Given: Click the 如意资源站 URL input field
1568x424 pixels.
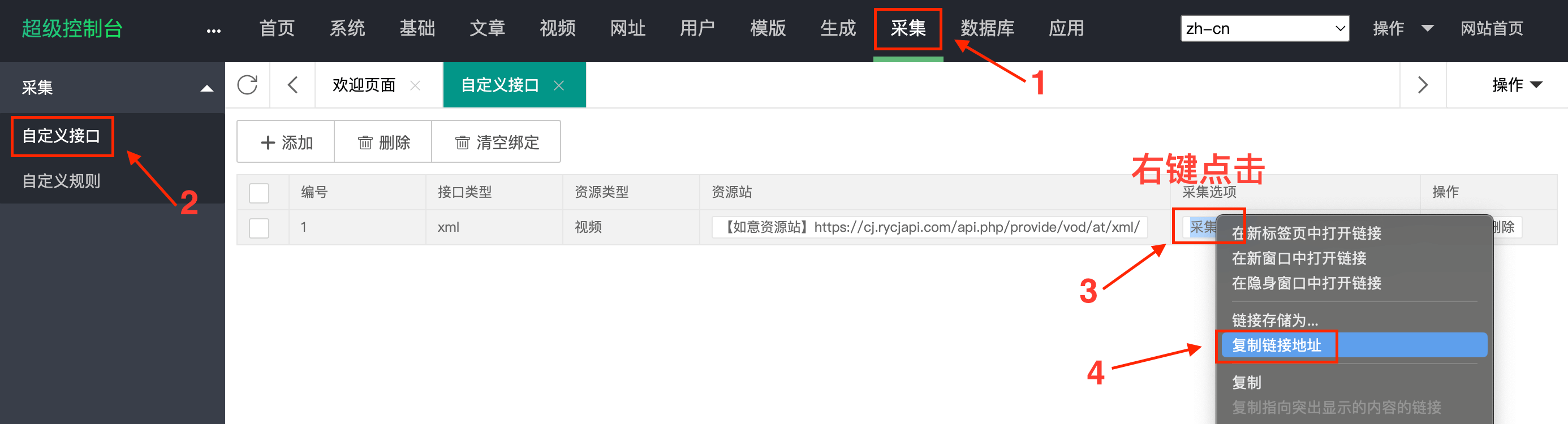Looking at the screenshot, I should [x=929, y=227].
